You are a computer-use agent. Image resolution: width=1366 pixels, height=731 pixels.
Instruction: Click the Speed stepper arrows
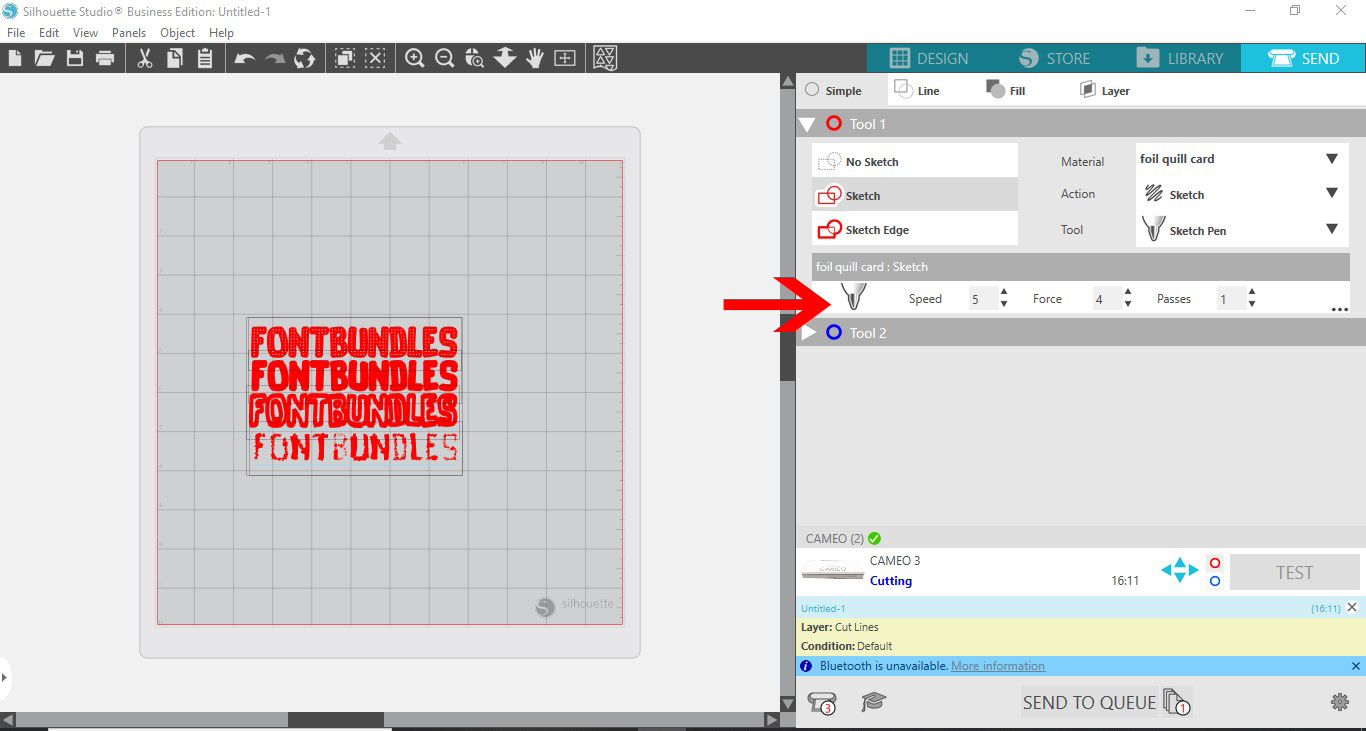(x=1004, y=298)
